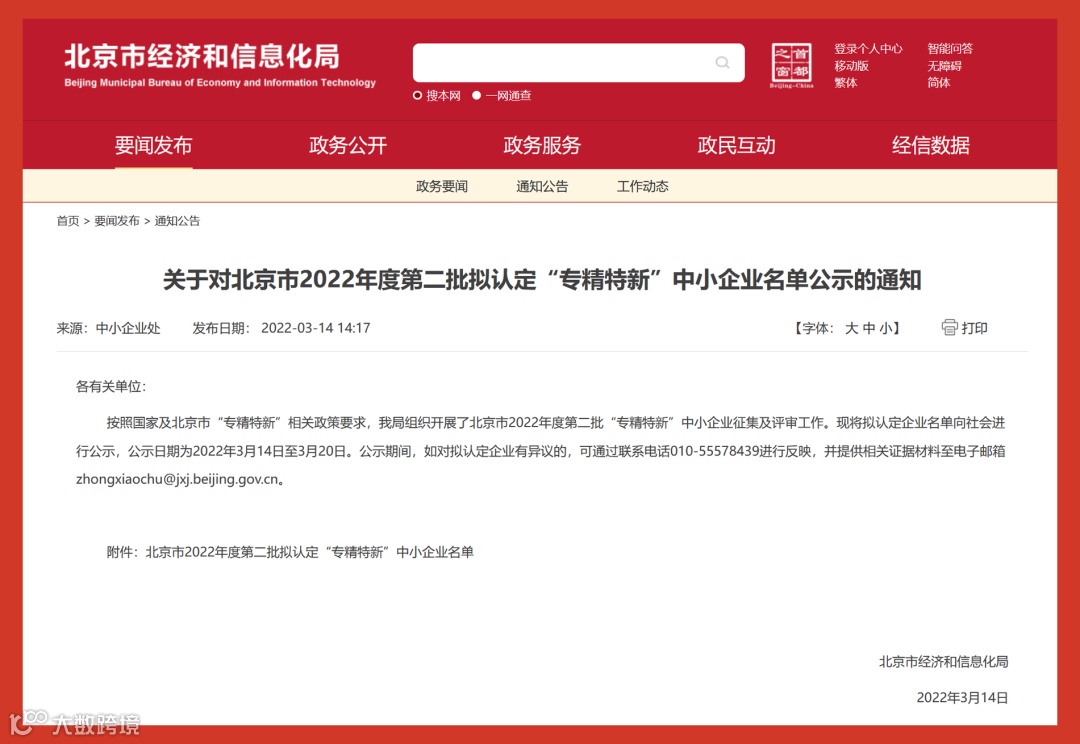Set font size to 小

point(885,328)
